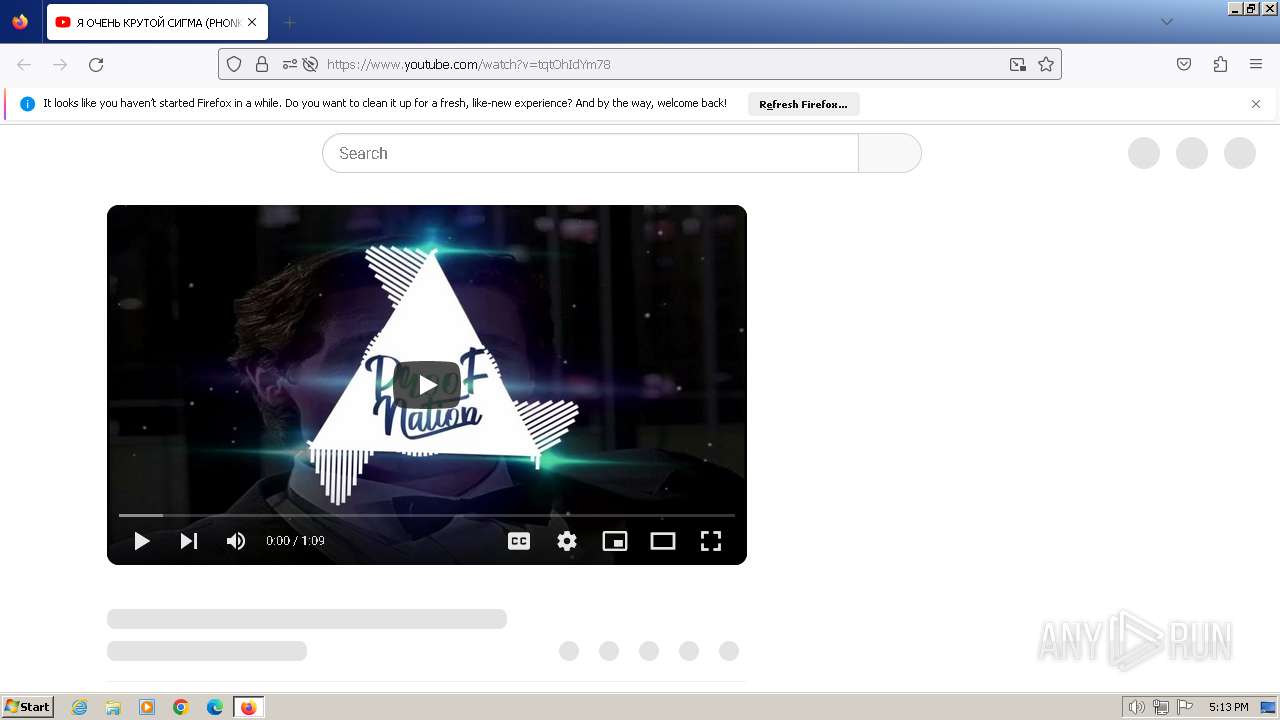
Task: Open Firefox application hamburger menu
Action: point(1256,64)
